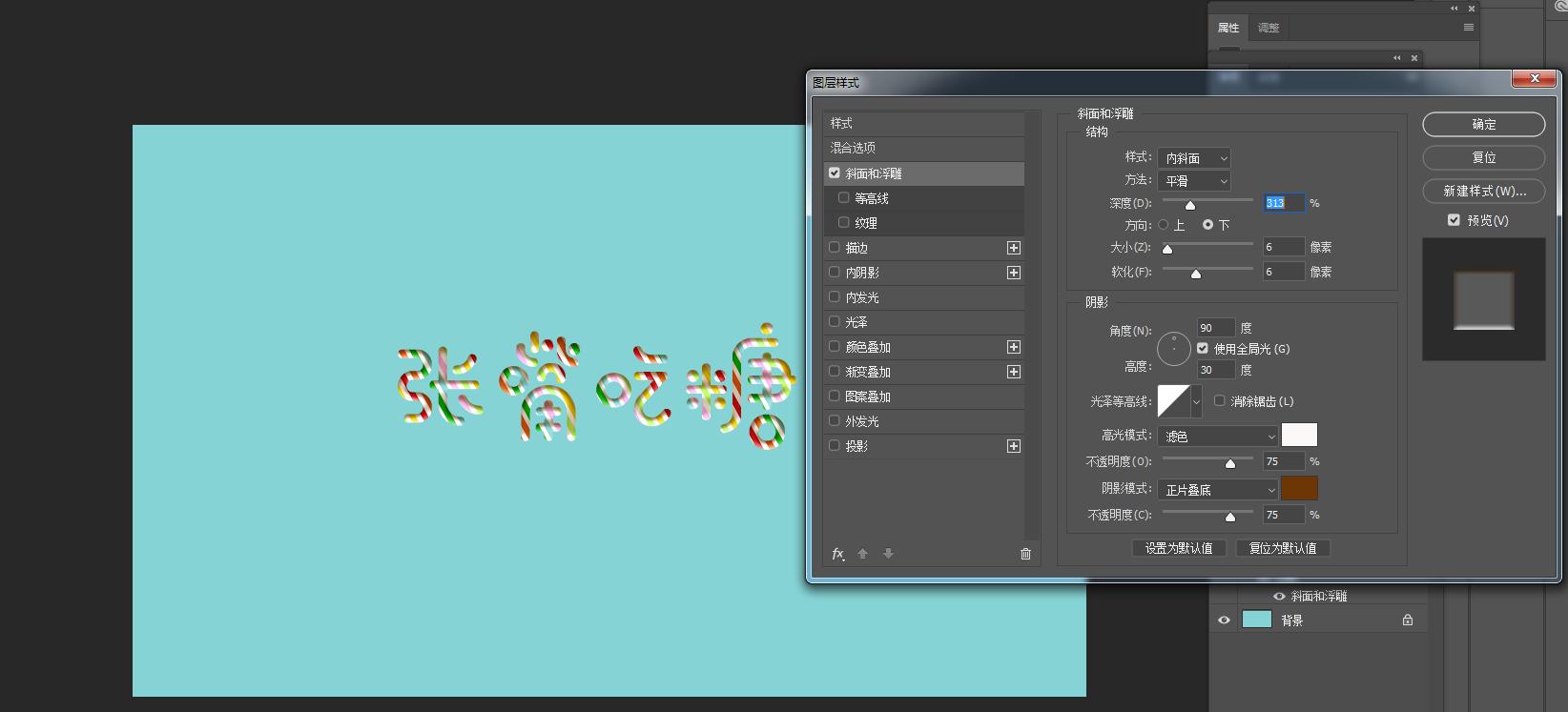Click the plus icon beside 渐变叠加
Image resolution: width=1568 pixels, height=712 pixels.
click(x=1014, y=372)
